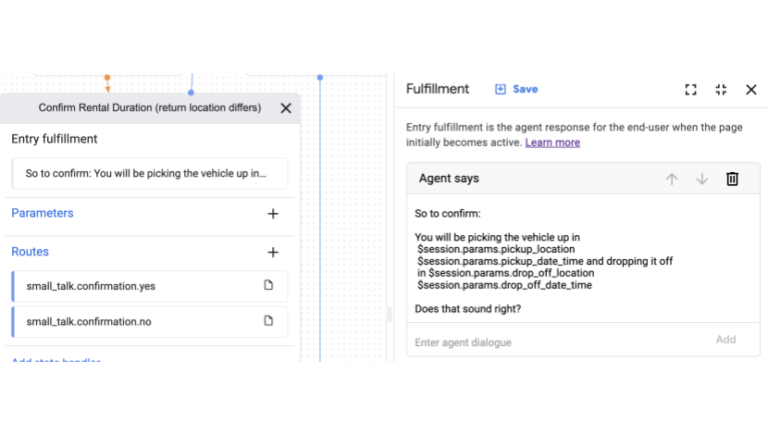Click the Enter agent dialogue field
Screen dimensions: 768x435
coord(560,342)
